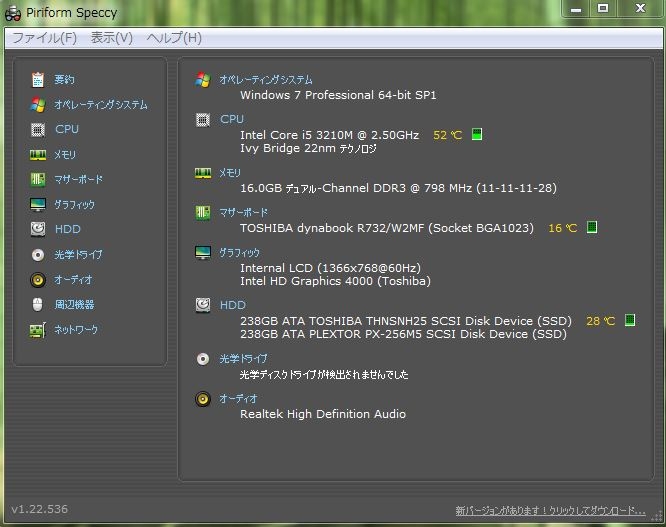Select グラフィック in the sidebar

74,205
